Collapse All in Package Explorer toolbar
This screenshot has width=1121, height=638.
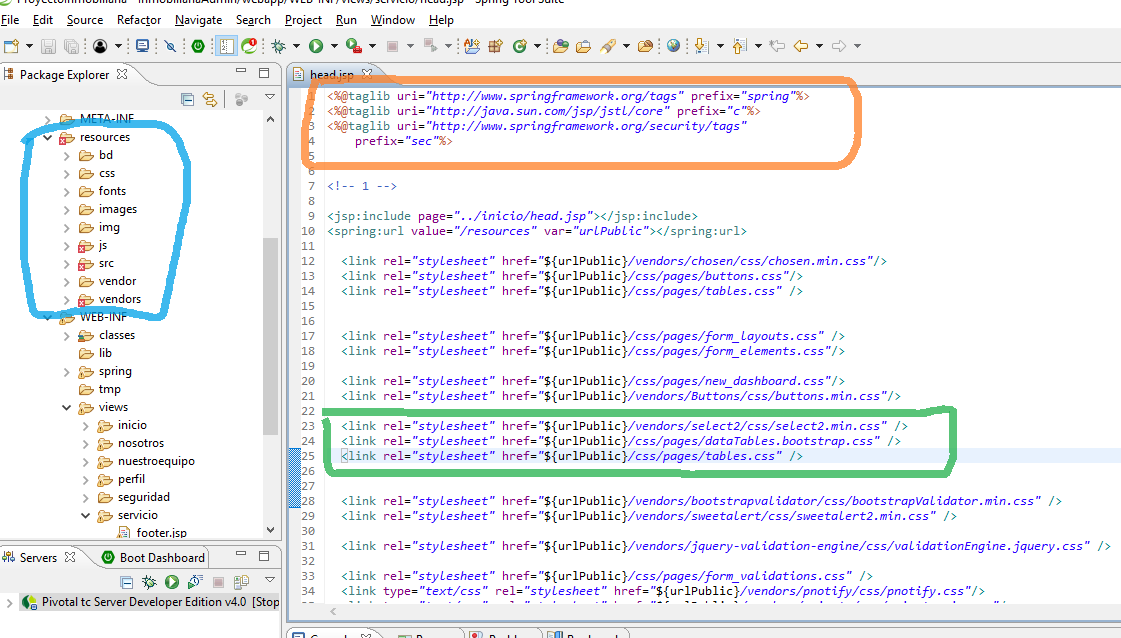[187, 99]
